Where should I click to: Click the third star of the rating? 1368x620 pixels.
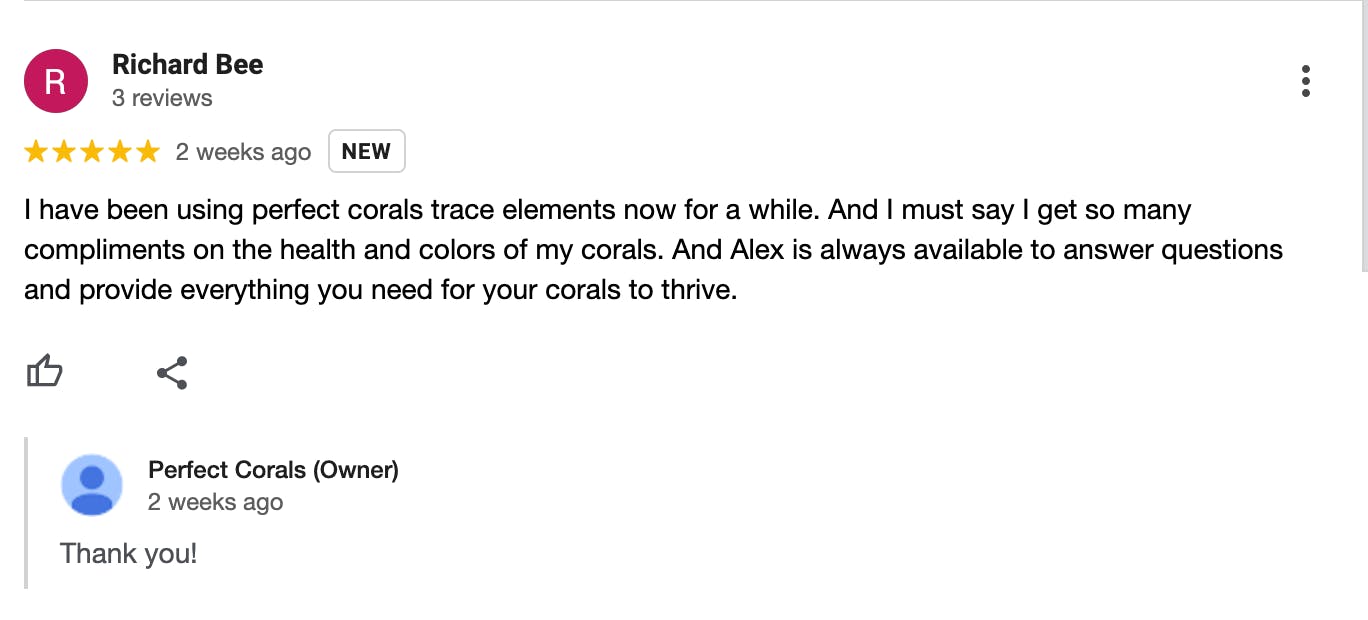click(92, 152)
